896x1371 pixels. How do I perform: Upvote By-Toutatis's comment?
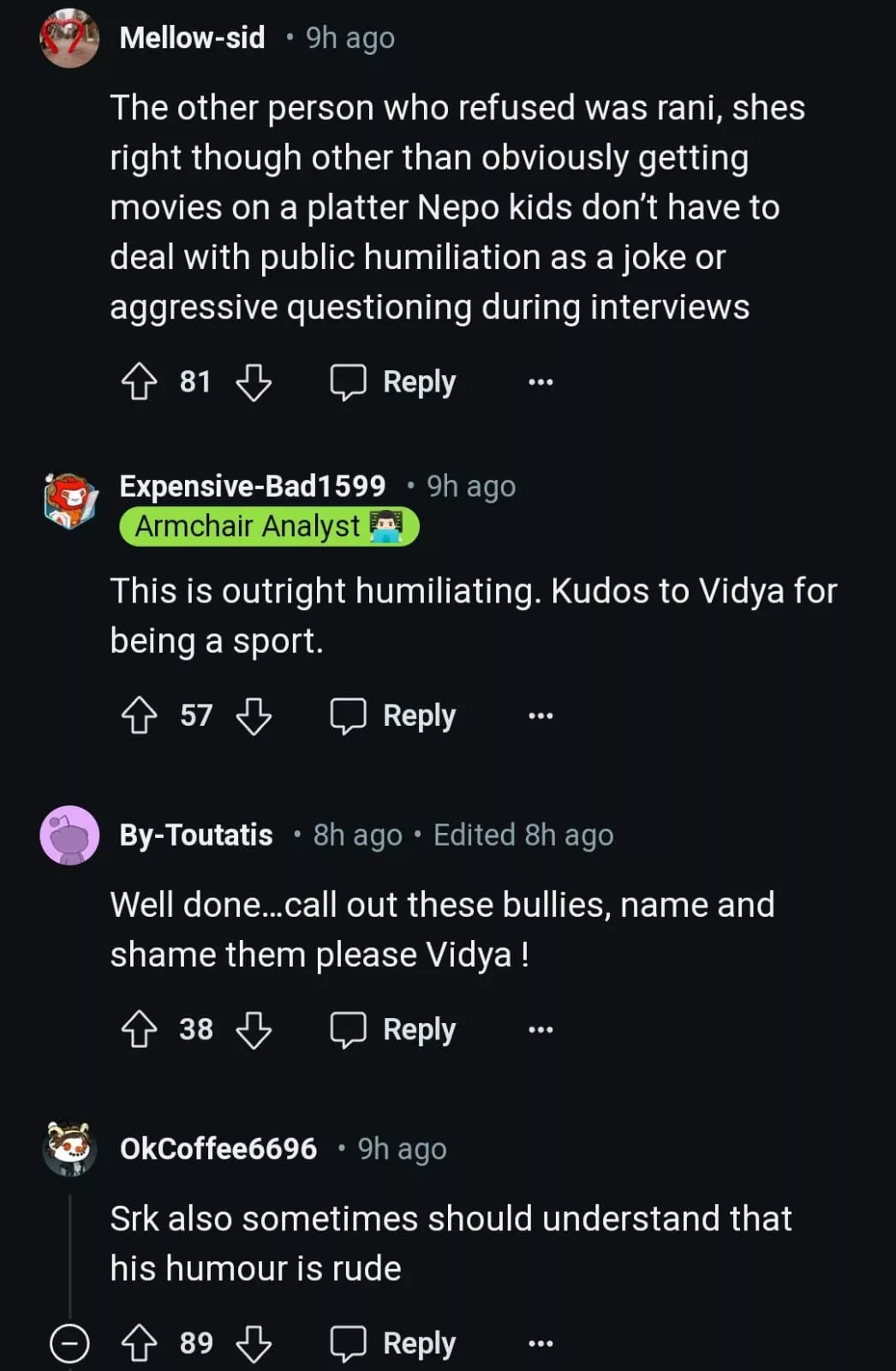[x=139, y=1029]
